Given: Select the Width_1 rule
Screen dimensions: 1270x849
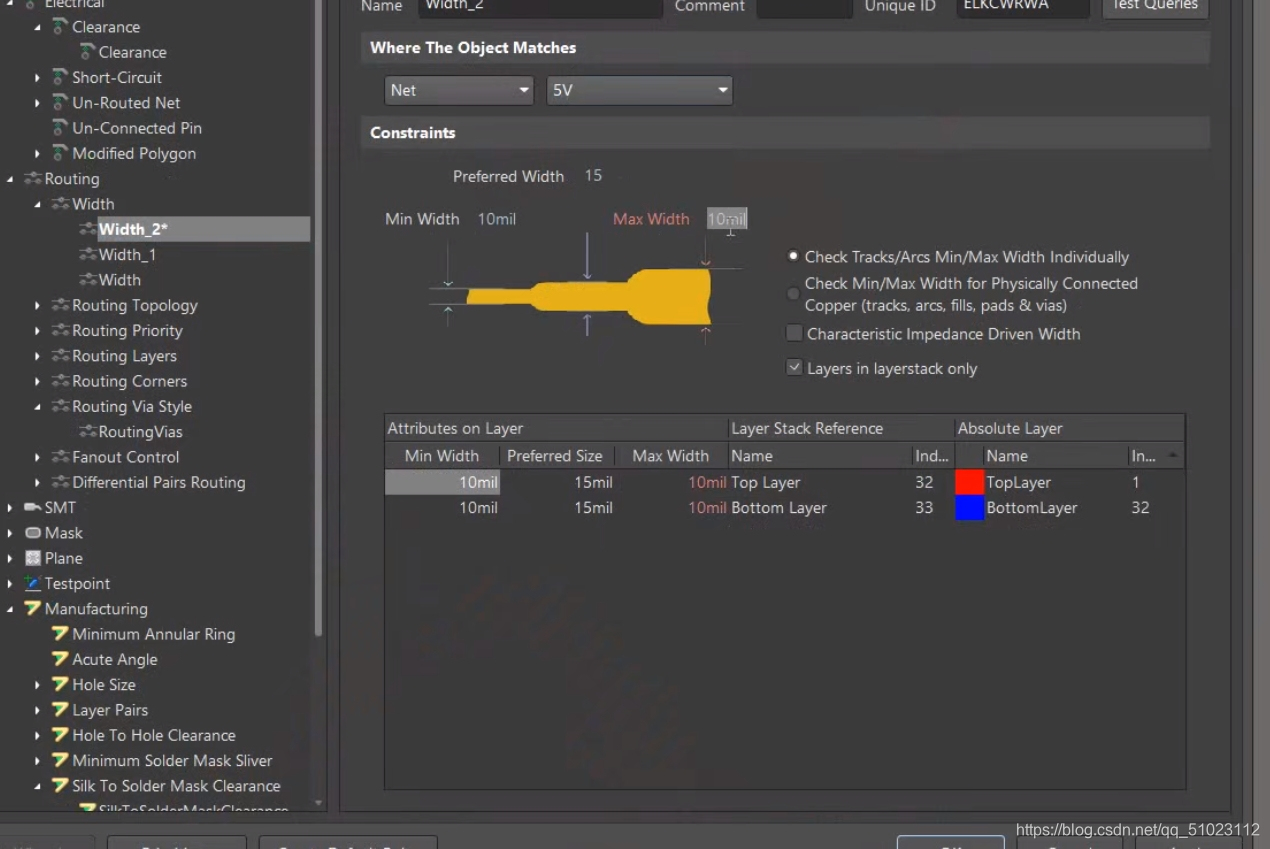Looking at the screenshot, I should click(127, 255).
